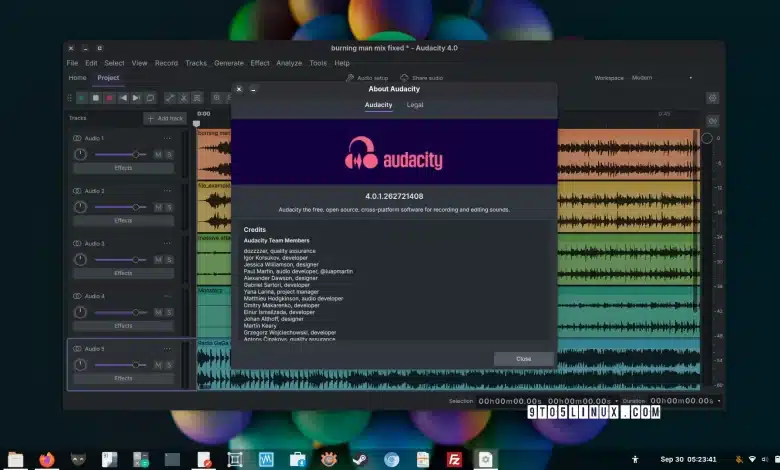The height and width of the screenshot is (470, 780).
Task: Open the three-dot menu of Audio 5
Action: click(x=167, y=349)
